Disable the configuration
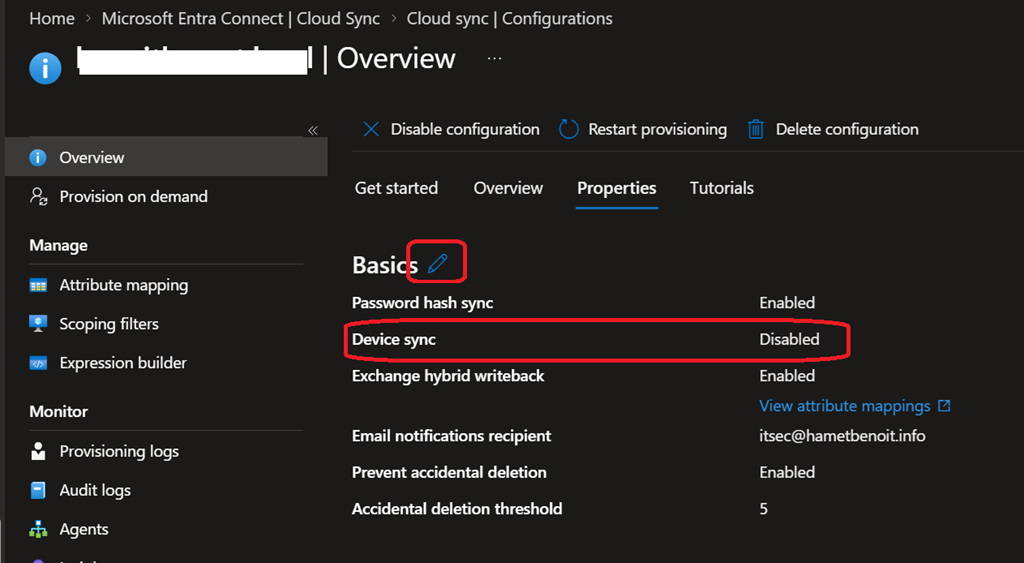1024x563 pixels. 452,129
